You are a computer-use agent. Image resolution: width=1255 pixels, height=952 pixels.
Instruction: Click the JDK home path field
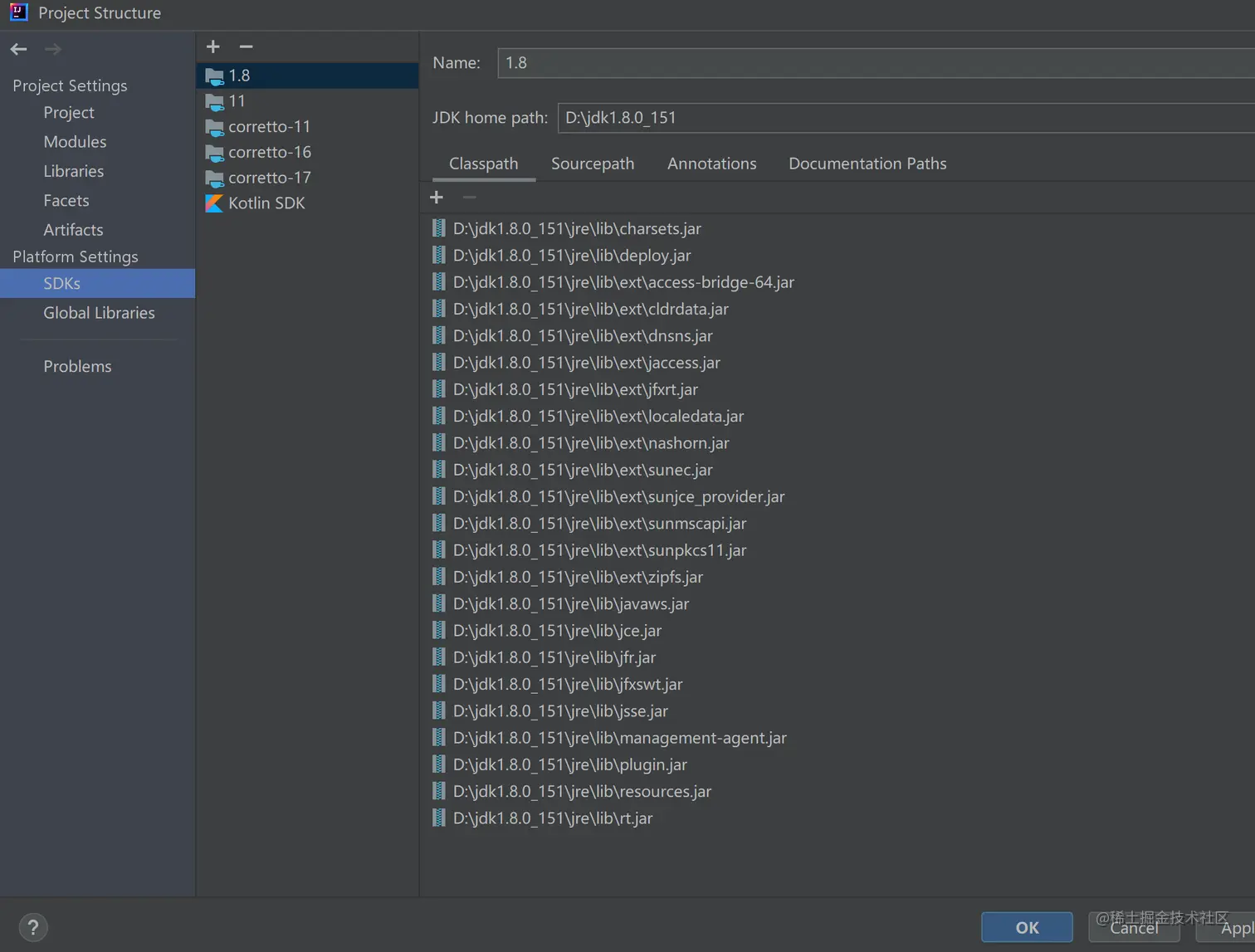906,118
